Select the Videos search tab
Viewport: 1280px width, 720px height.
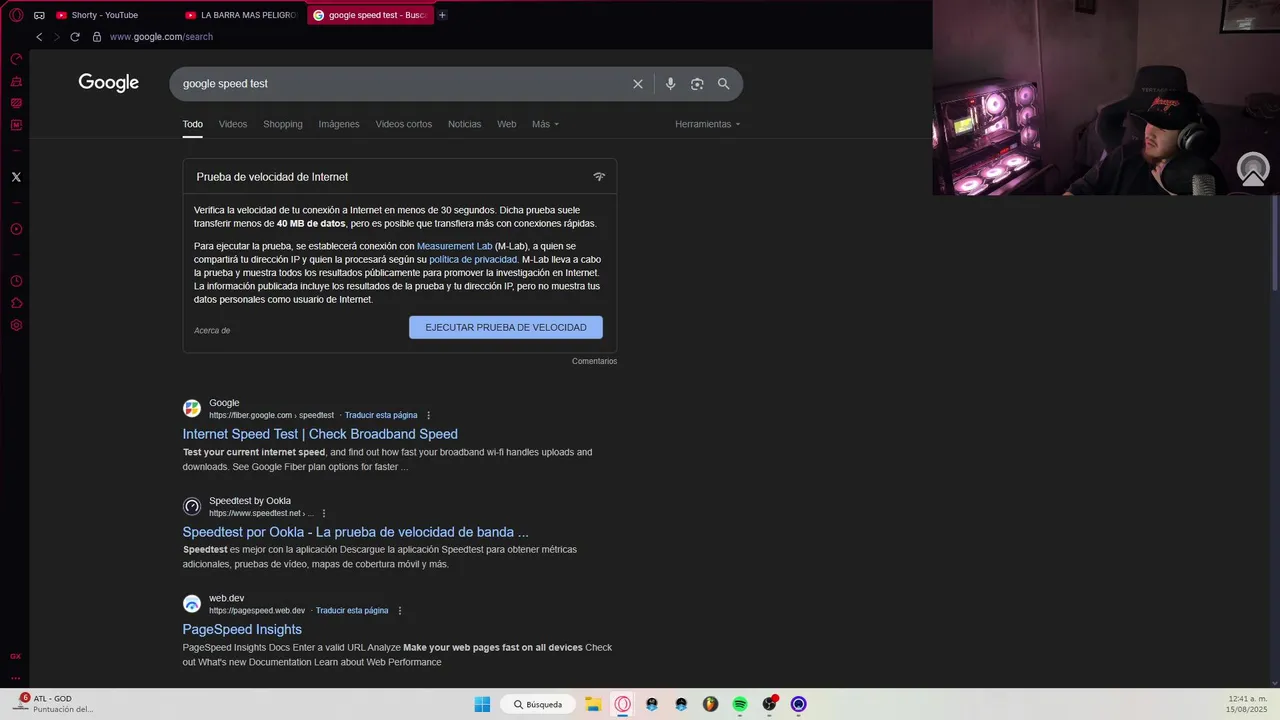tap(233, 124)
